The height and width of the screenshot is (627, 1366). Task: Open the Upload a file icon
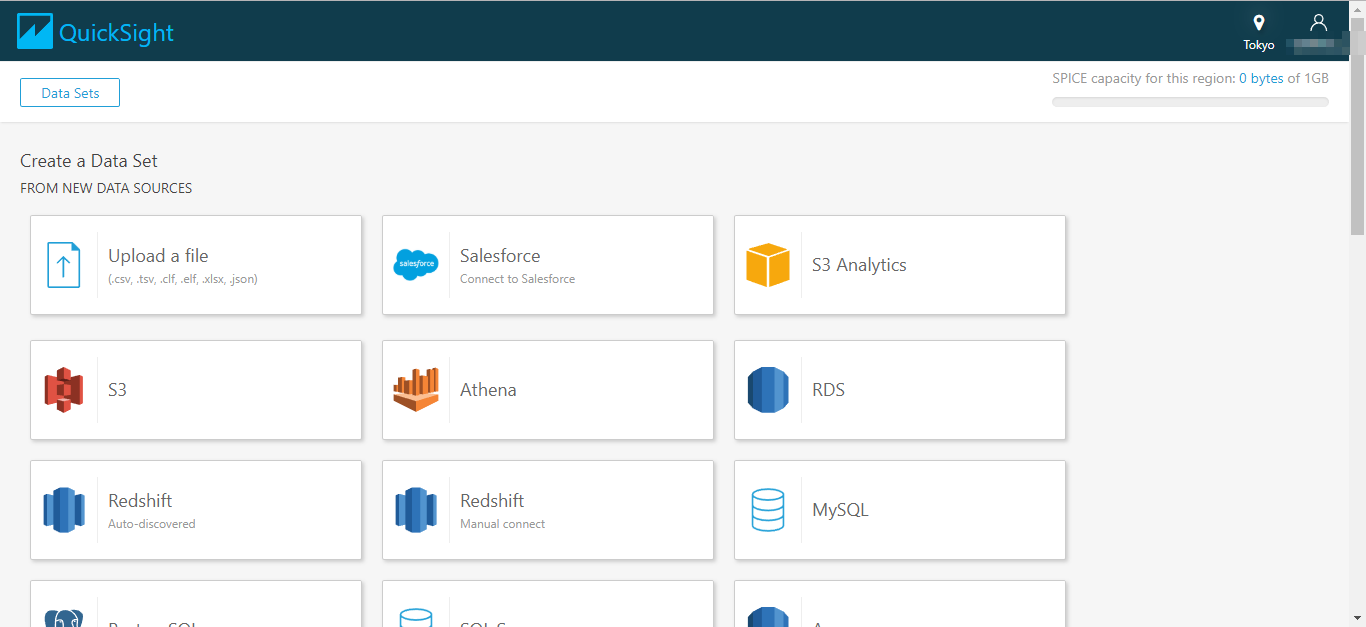(x=64, y=264)
